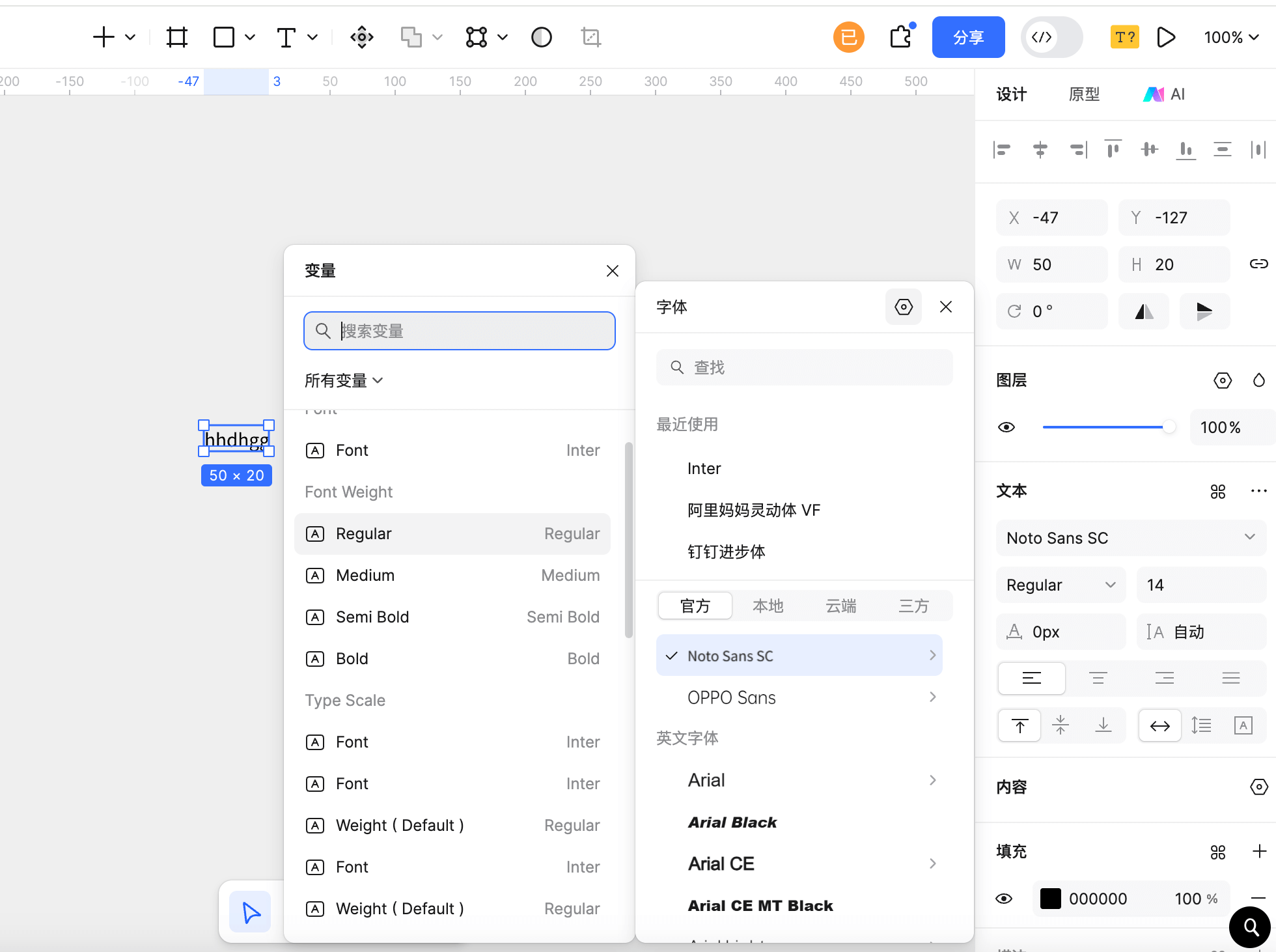This screenshot has width=1276, height=952.
Task: Click the mask half-circle tool icon
Action: tap(541, 37)
